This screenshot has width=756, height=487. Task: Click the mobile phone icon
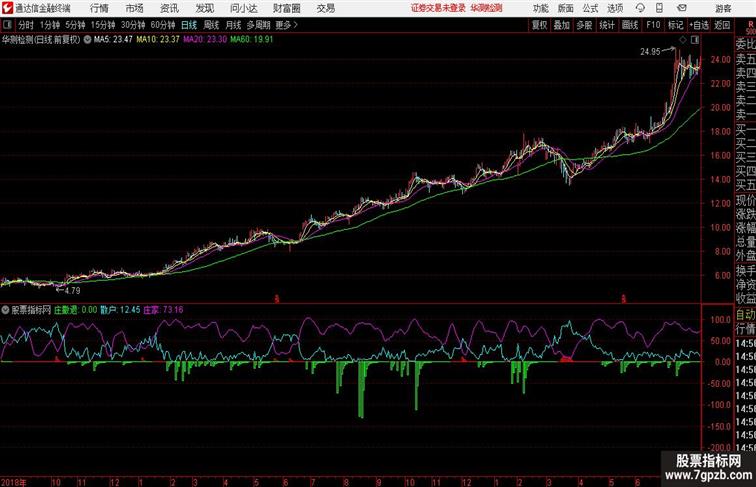pos(659,8)
